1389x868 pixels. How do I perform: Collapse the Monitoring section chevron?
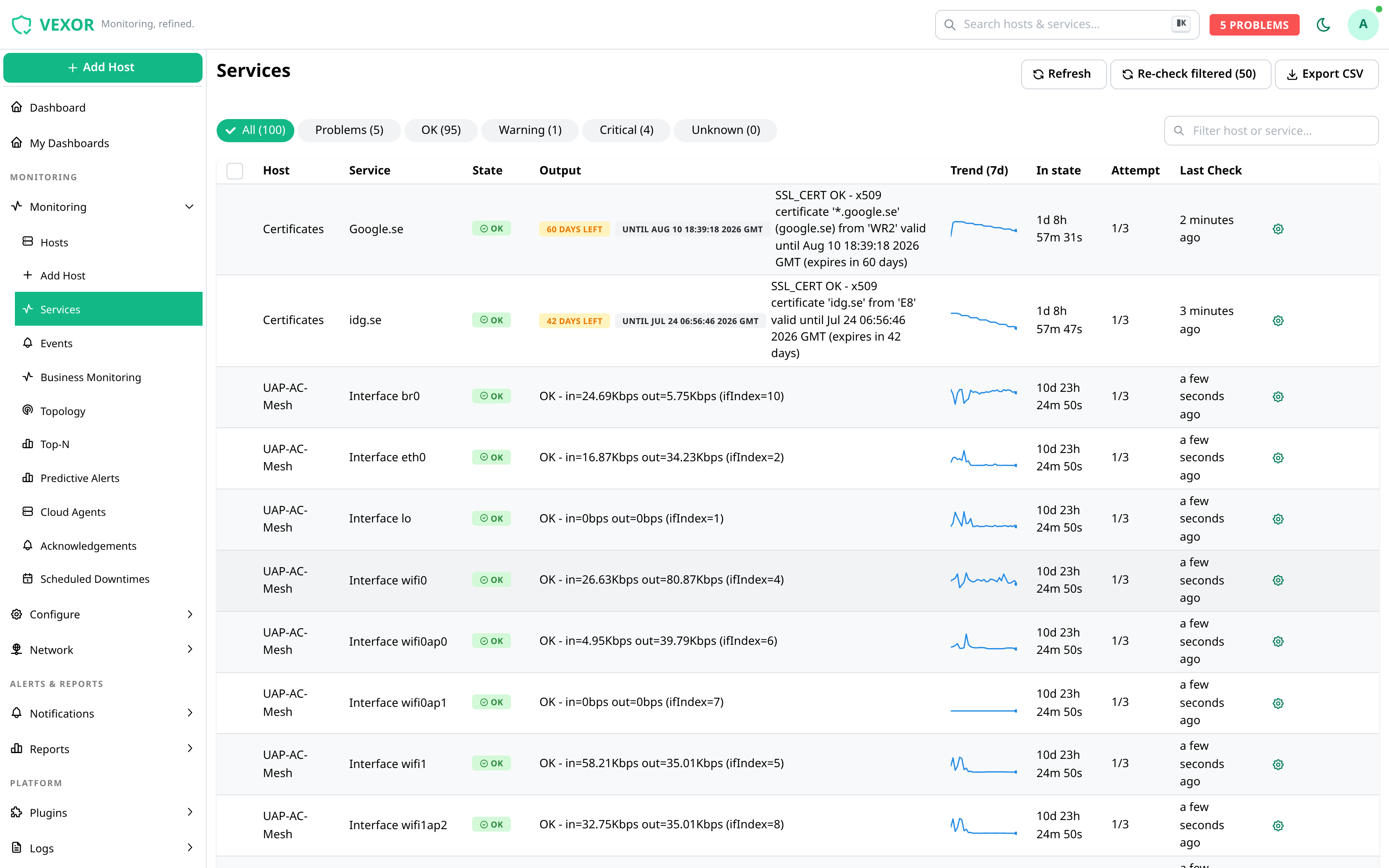pyautogui.click(x=189, y=207)
